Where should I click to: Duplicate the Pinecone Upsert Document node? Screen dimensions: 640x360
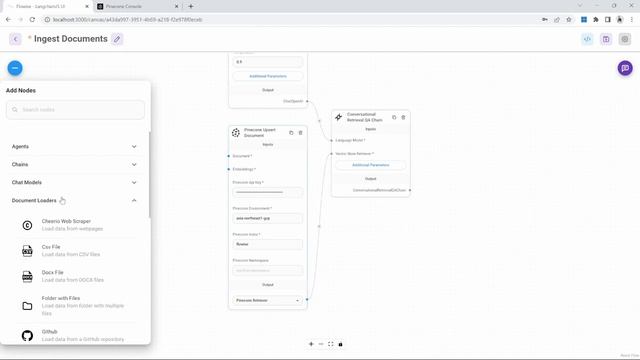pos(291,133)
